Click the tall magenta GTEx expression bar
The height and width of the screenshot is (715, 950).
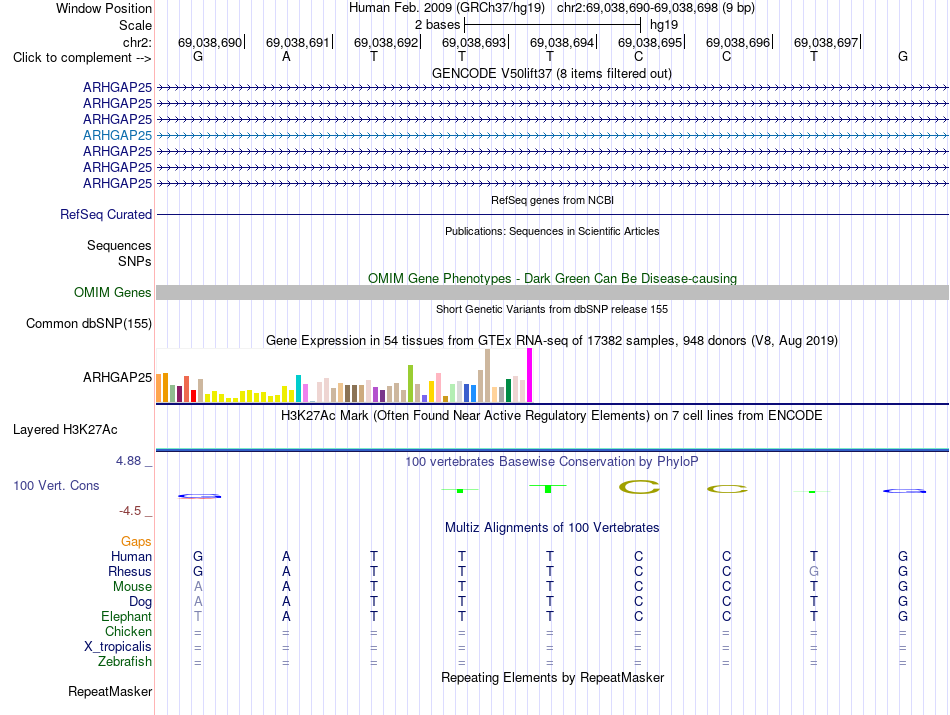(530, 375)
